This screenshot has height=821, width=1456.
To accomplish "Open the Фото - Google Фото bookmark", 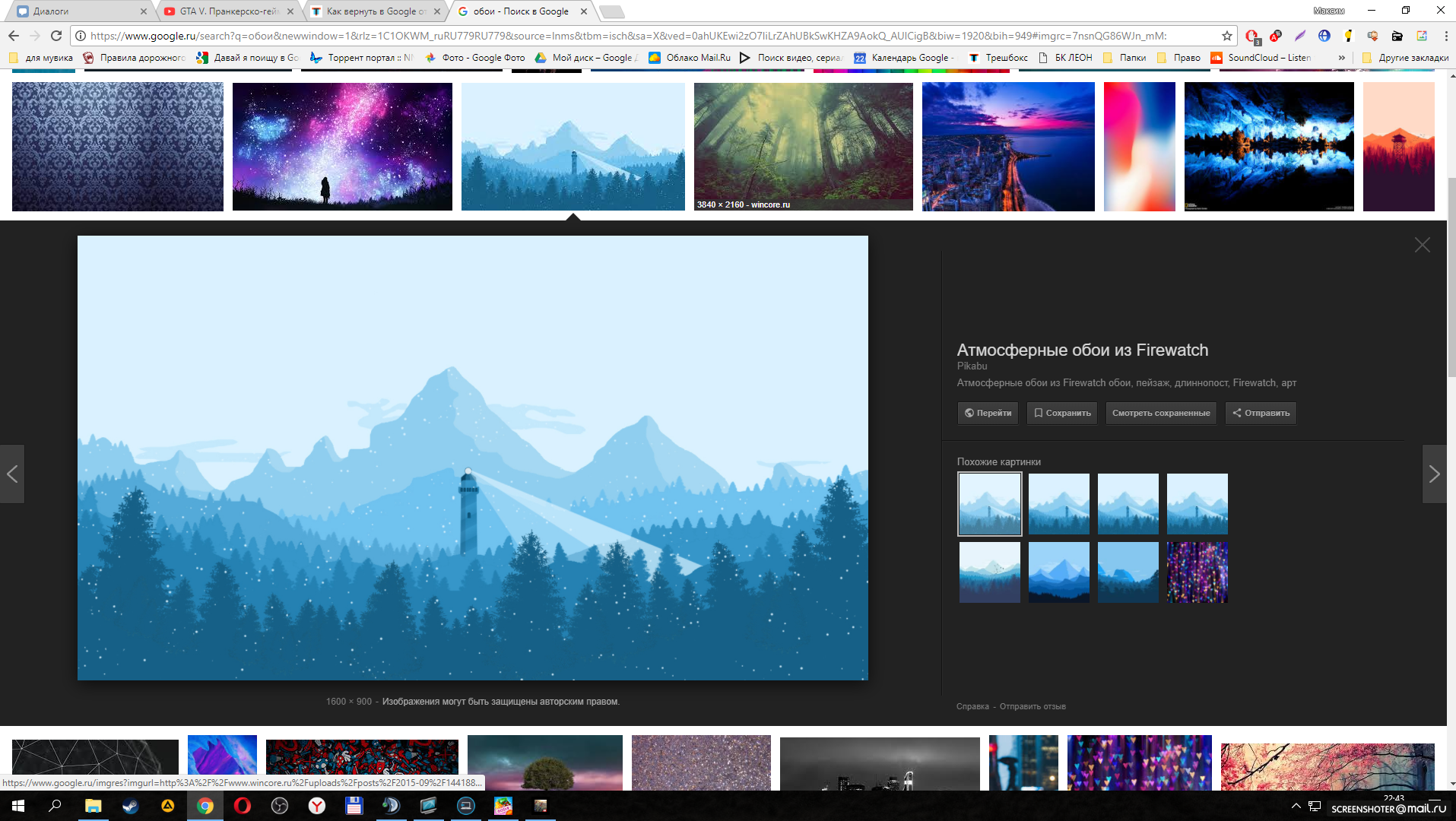I will [x=474, y=58].
